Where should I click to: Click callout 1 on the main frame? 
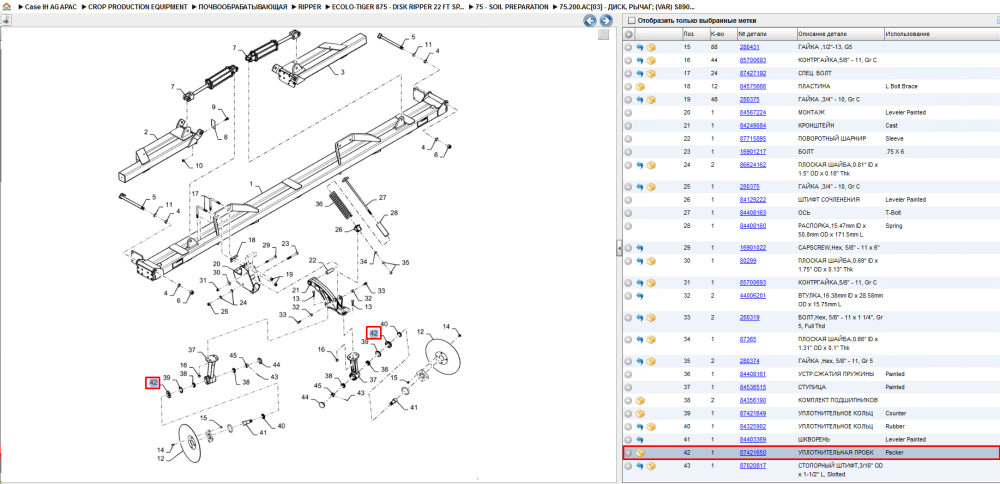click(x=252, y=184)
